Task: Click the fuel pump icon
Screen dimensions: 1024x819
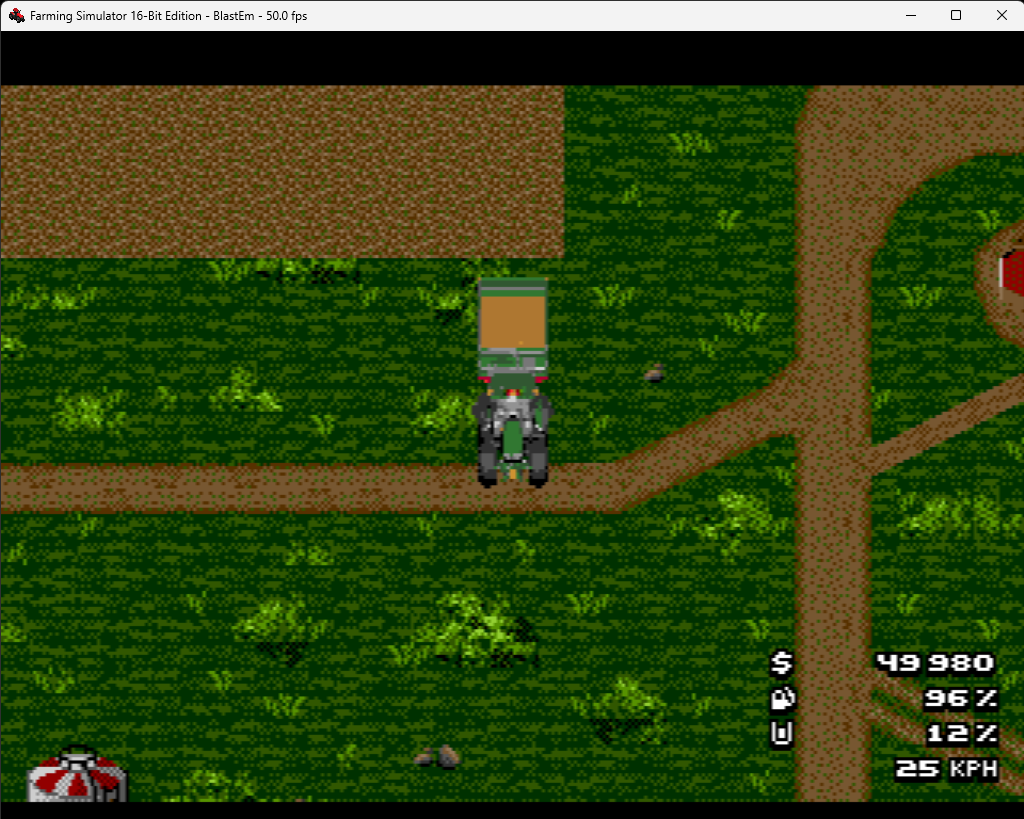Action: coord(782,699)
